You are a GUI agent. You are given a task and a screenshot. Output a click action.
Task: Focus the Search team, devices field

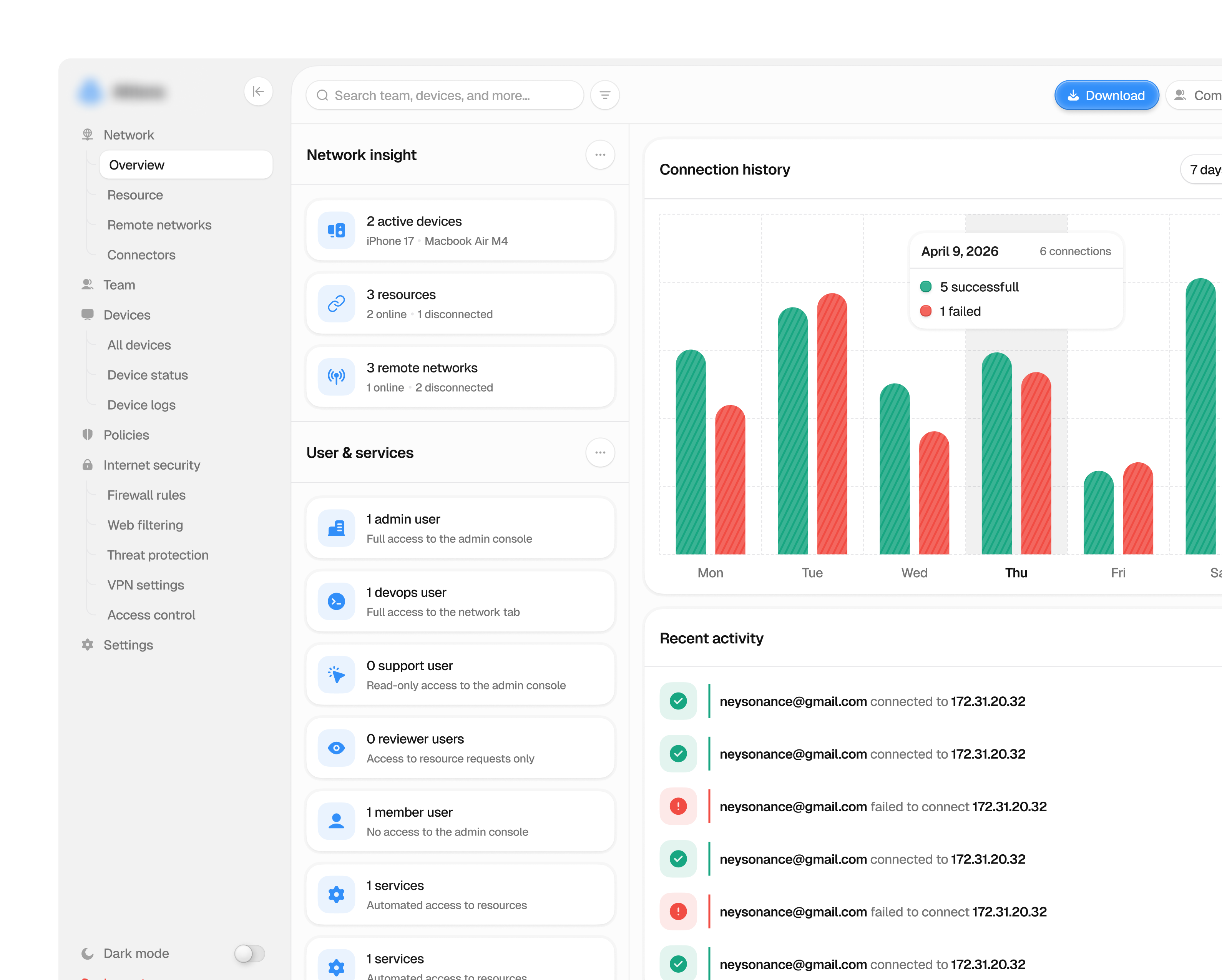click(x=445, y=95)
